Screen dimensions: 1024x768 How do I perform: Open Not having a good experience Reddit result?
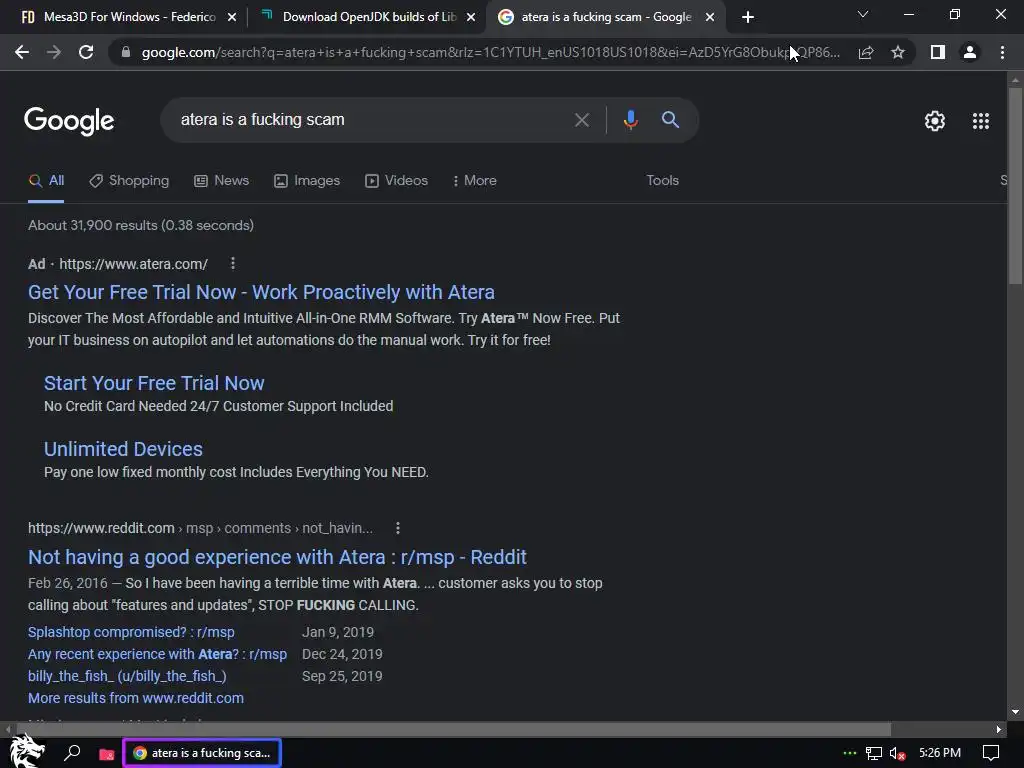[x=277, y=557]
